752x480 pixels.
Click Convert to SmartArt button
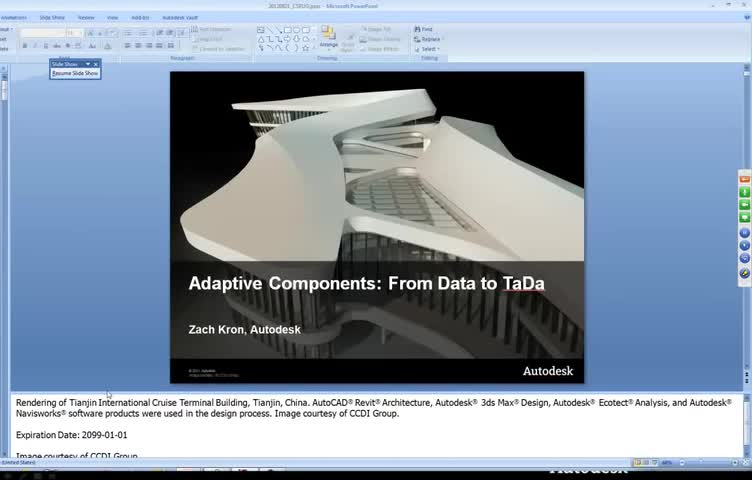click(218, 49)
